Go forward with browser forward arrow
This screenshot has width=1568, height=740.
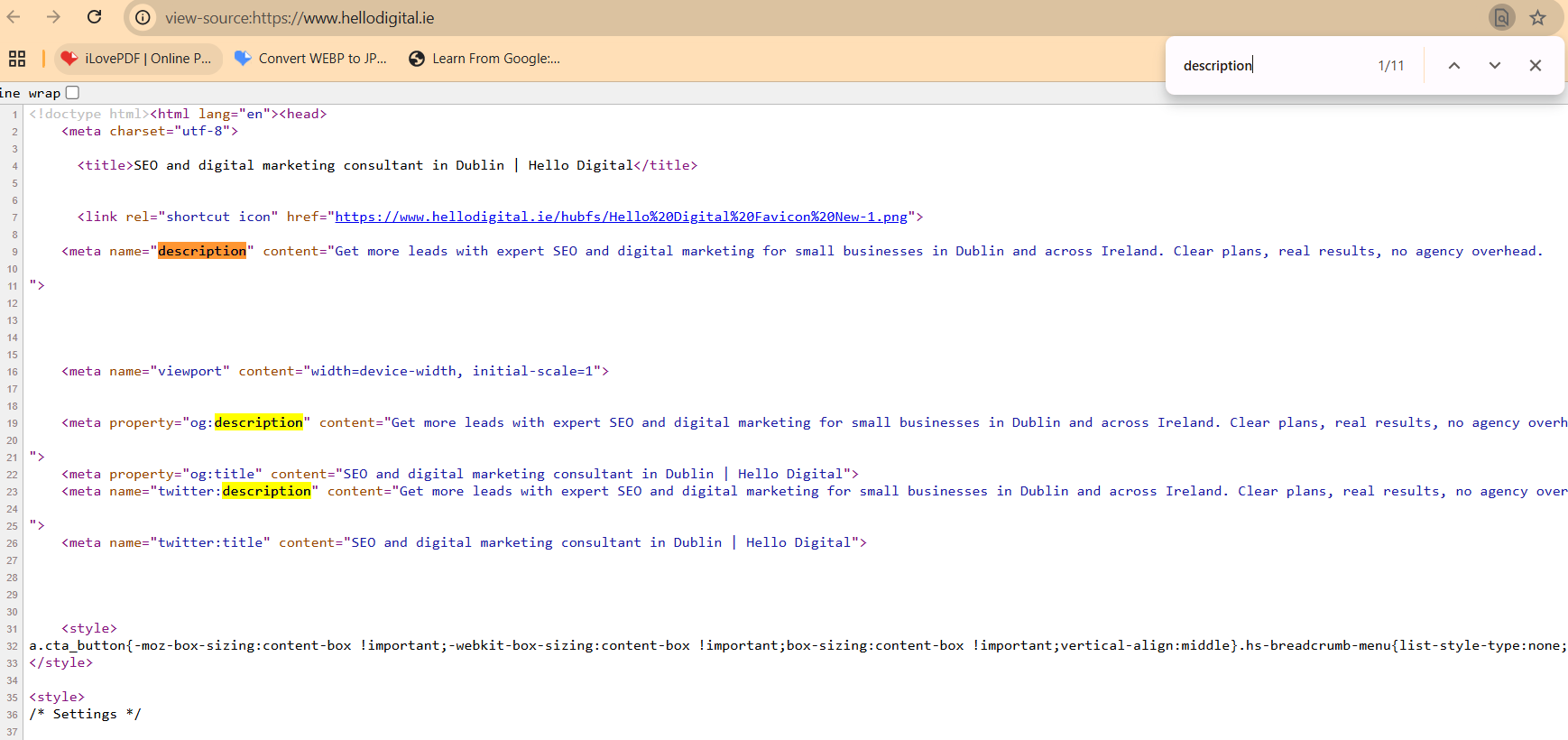point(53,17)
